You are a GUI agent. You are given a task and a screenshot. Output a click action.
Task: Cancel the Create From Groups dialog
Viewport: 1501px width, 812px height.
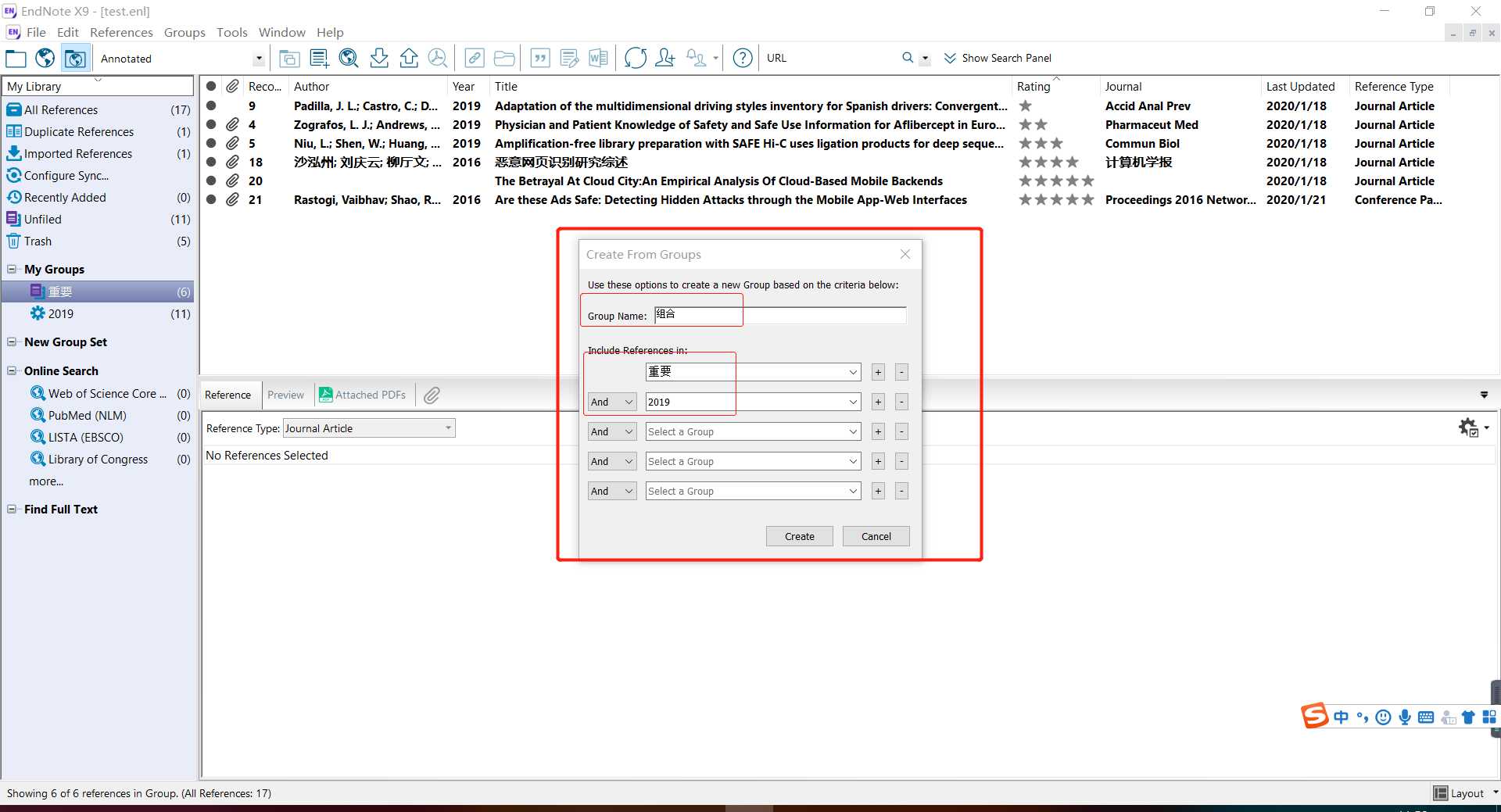(x=876, y=536)
